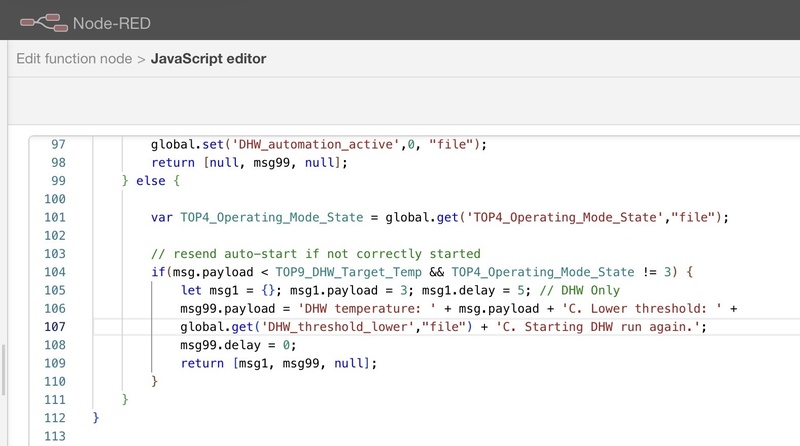This screenshot has width=800, height=446.
Task: Click 'C. Lower threshold: ' string
Action: pyautogui.click(x=642, y=309)
